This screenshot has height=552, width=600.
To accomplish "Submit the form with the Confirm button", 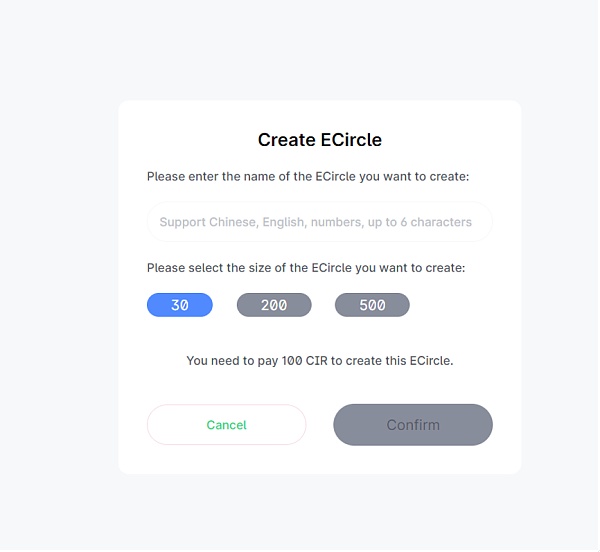I will 414,426.
